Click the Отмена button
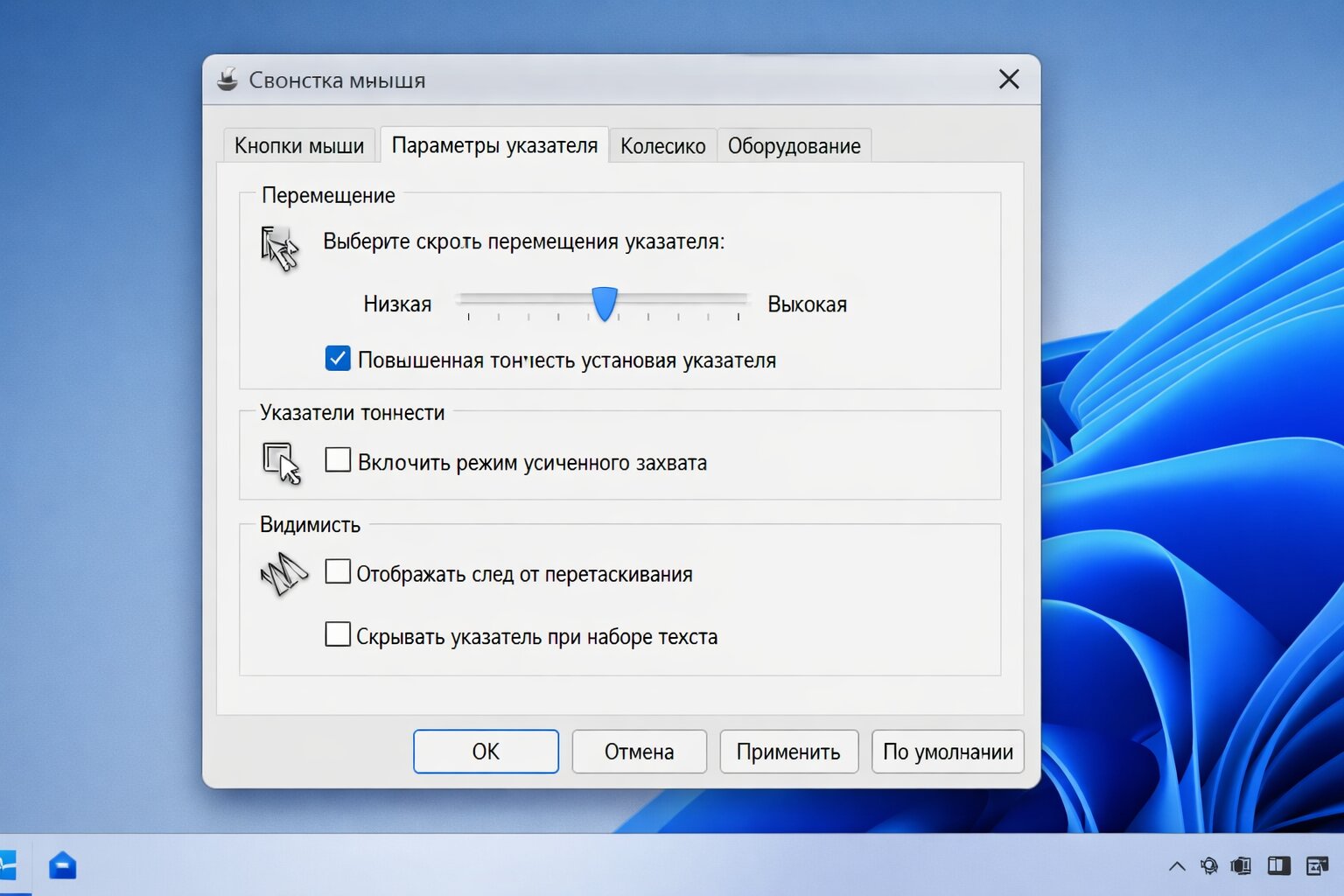Image resolution: width=1344 pixels, height=896 pixels. pos(639,752)
